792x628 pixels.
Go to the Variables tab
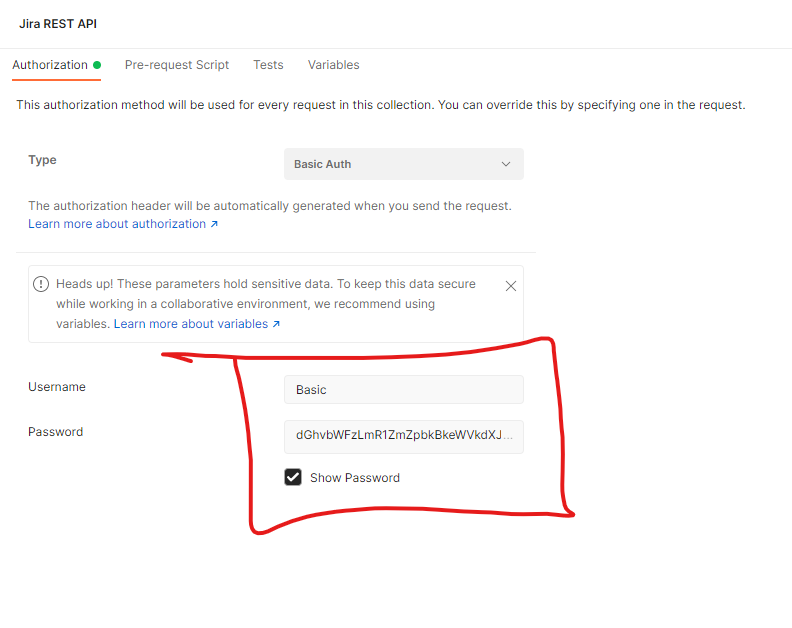333,65
